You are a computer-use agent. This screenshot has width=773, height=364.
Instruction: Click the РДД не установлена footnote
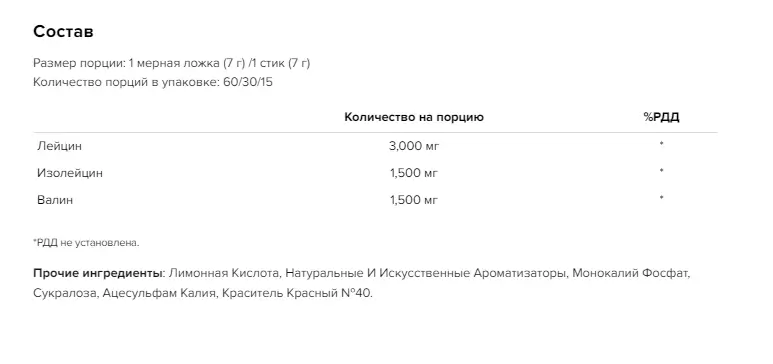point(86,243)
